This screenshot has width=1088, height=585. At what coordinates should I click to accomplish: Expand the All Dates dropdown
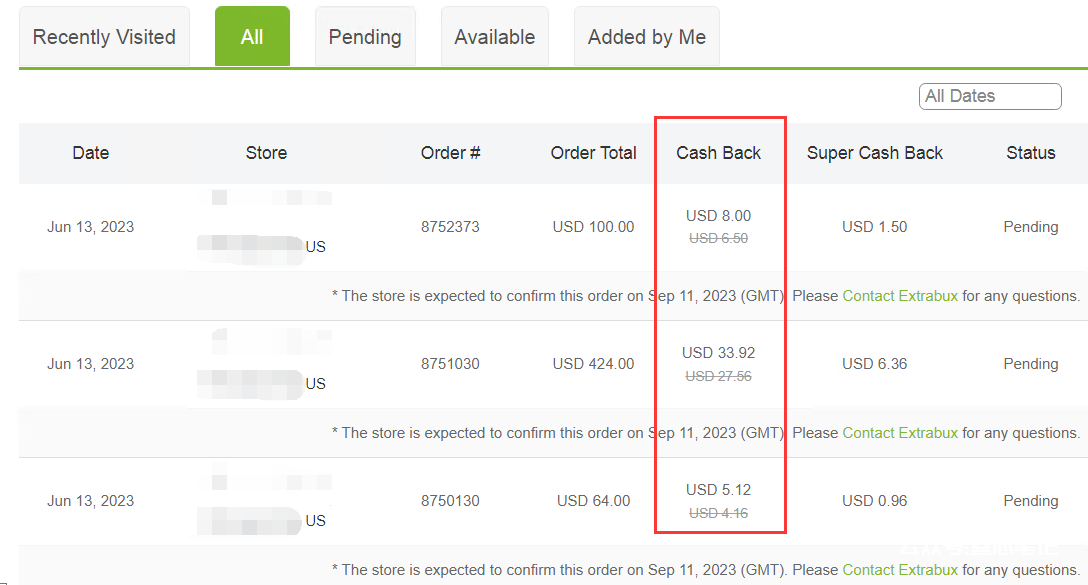(989, 96)
